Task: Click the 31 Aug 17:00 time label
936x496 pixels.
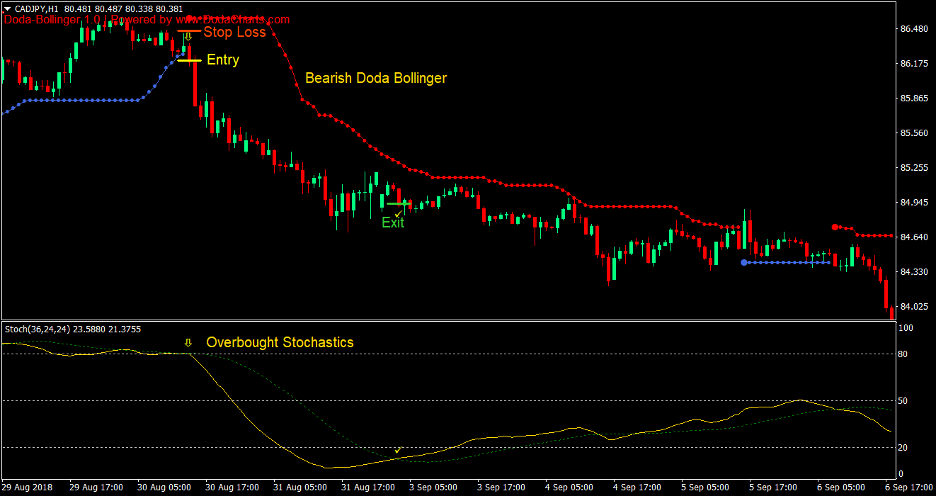Action: point(368,488)
